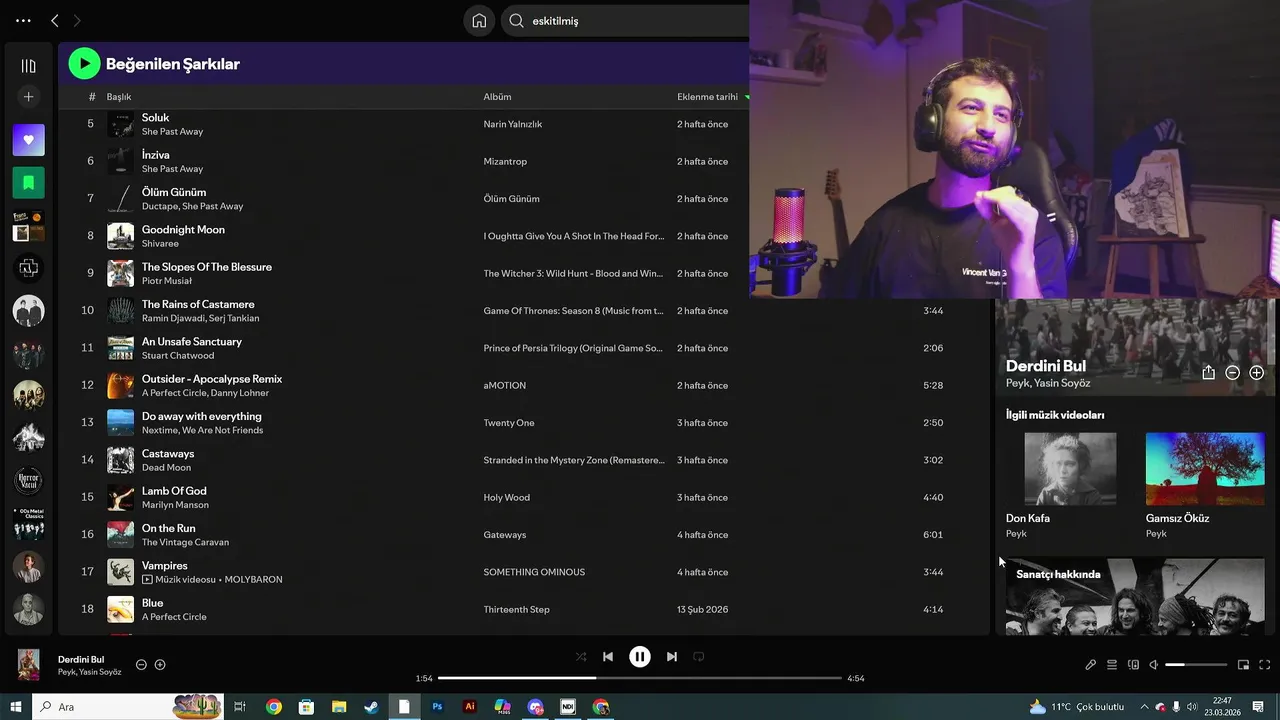Click the search magnifier icon
The width and height of the screenshot is (1280, 720).
click(516, 21)
